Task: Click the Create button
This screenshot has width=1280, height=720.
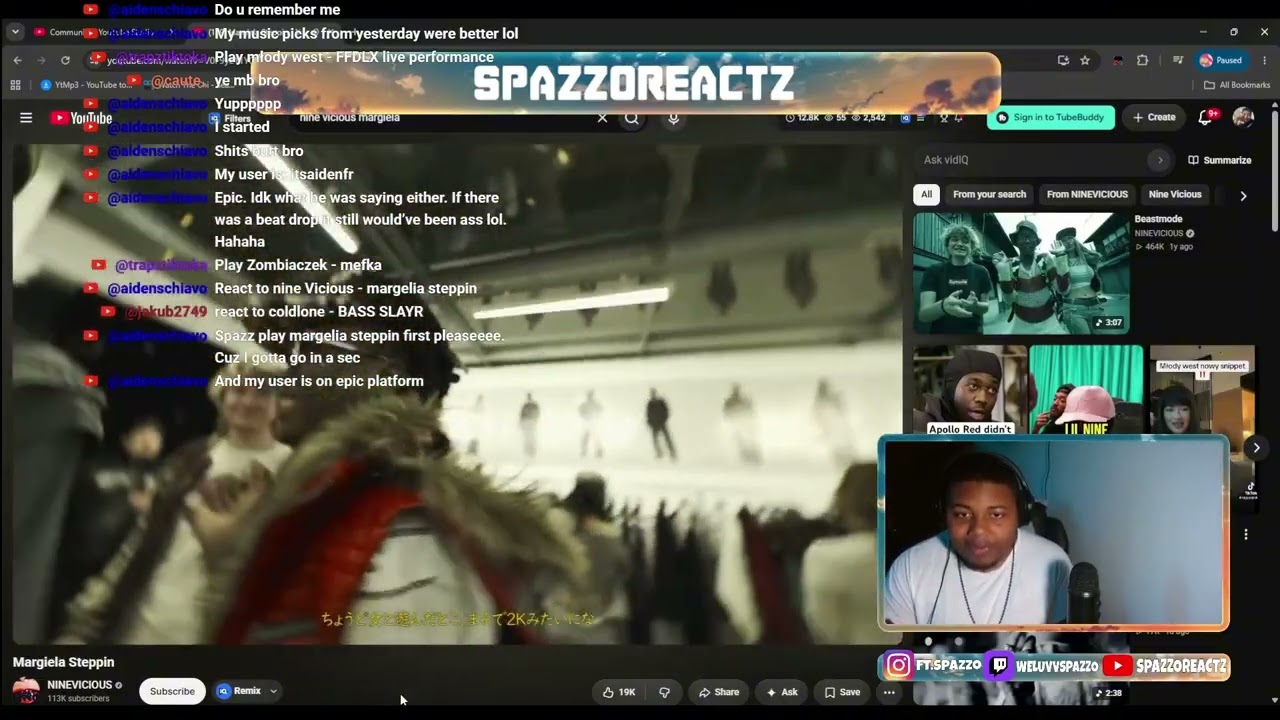Action: [x=1154, y=117]
